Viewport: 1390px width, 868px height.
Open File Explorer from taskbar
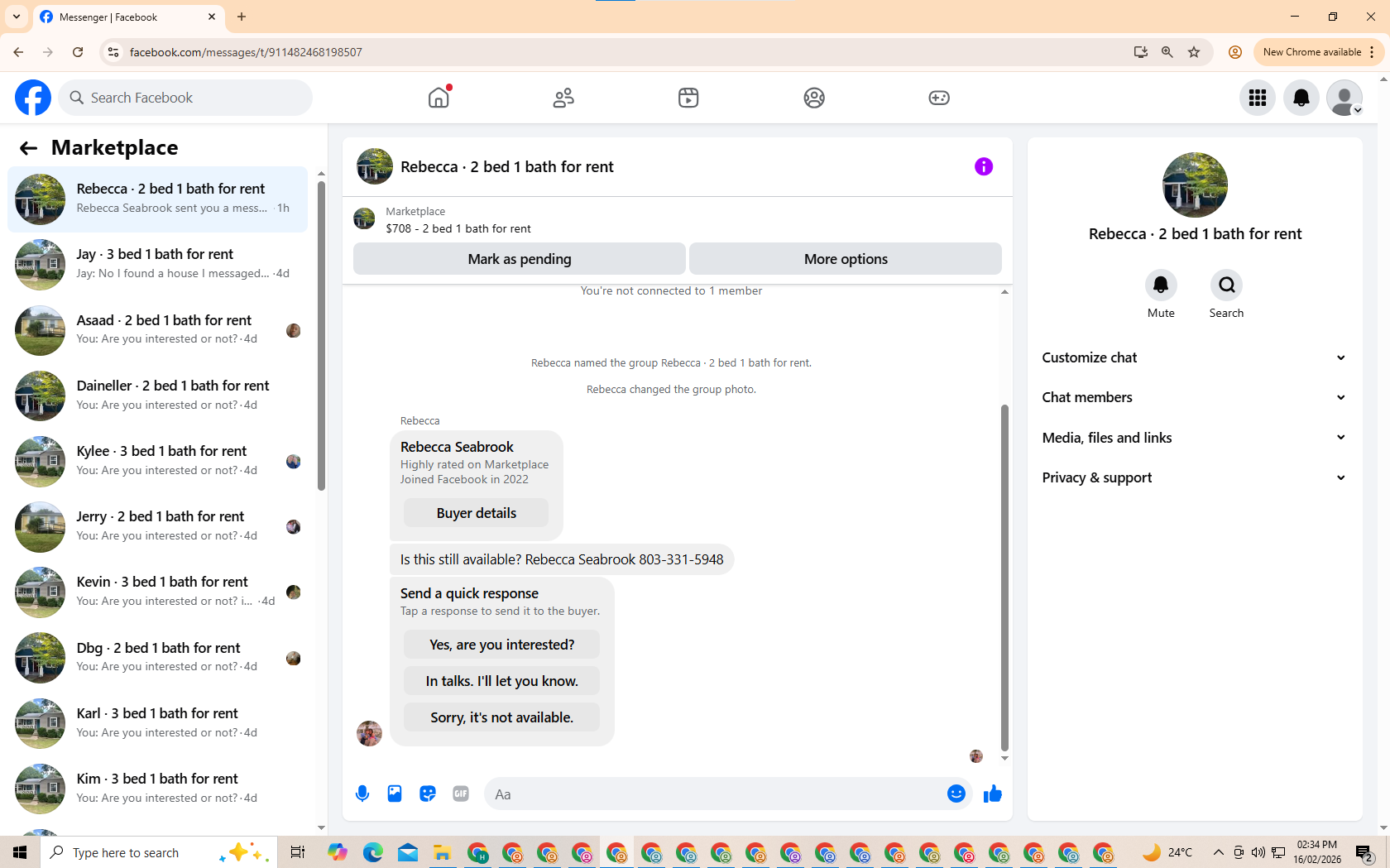point(442,852)
